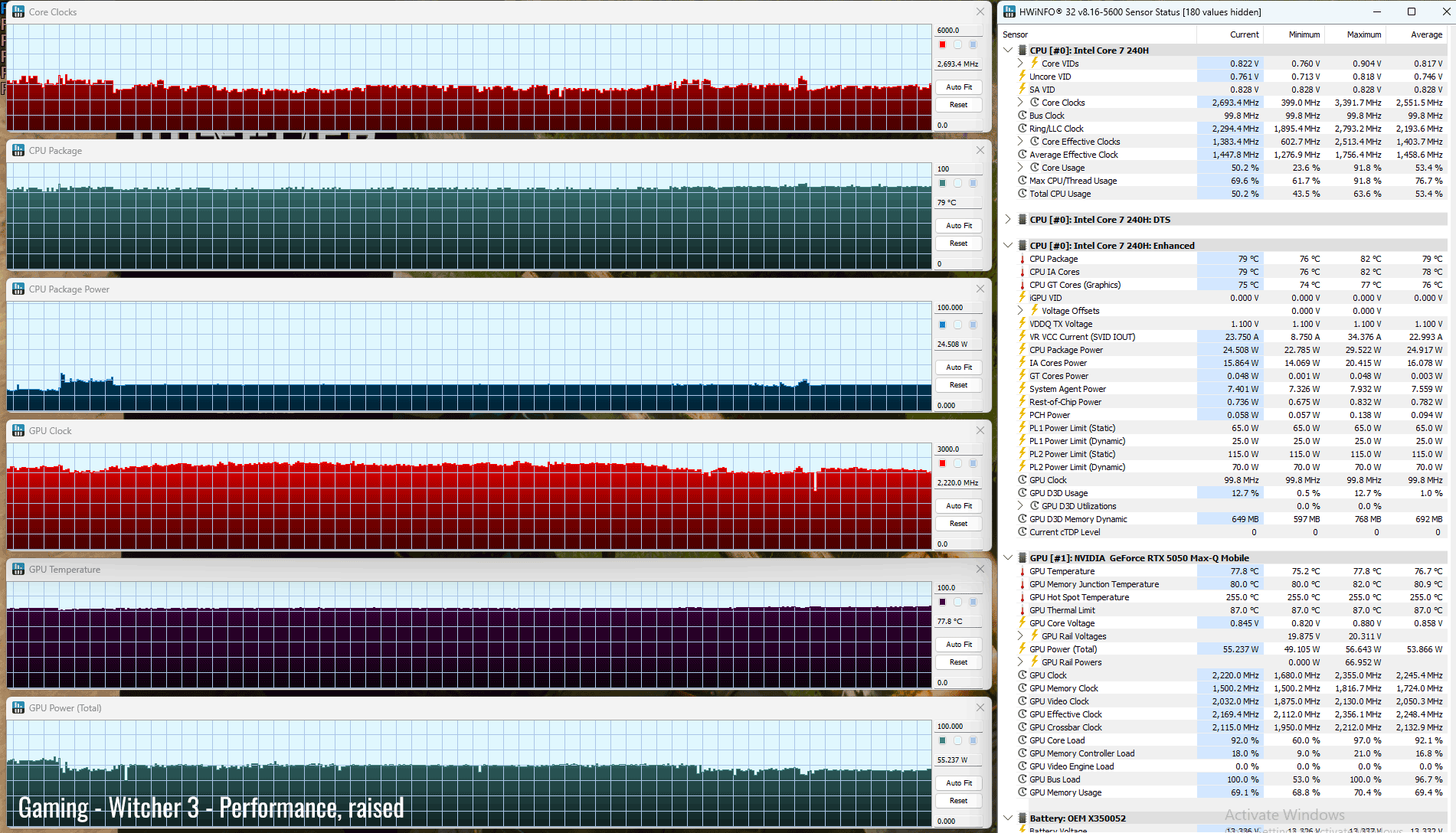Click the lightning icon of PL1 Power Limit (Static)
The width and height of the screenshot is (1456, 833).
[x=1022, y=428]
